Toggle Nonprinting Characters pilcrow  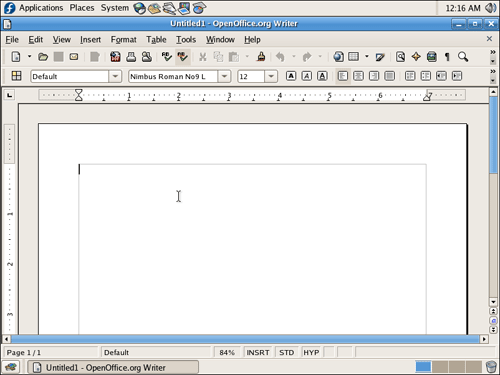[447, 57]
